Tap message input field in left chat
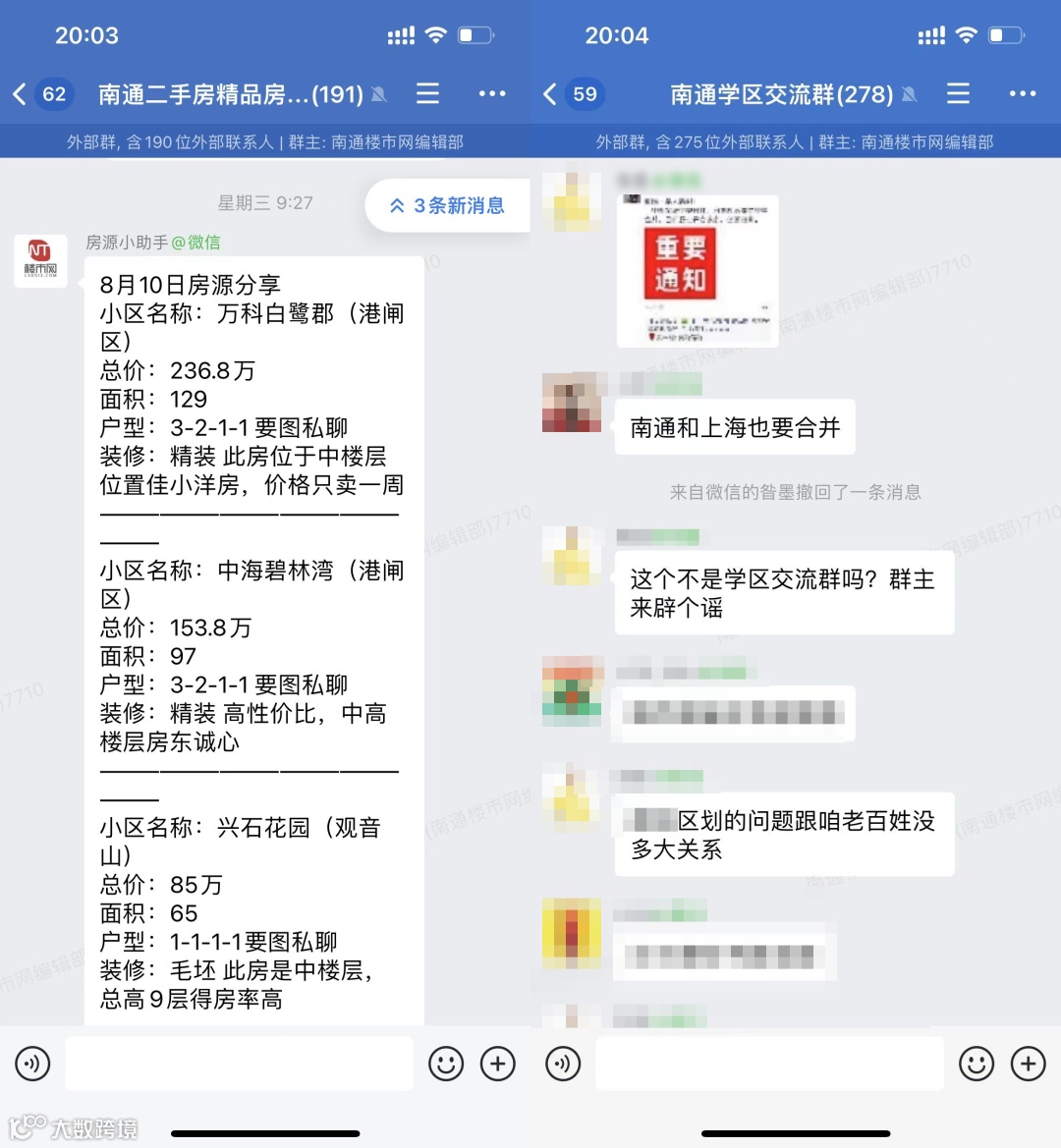Image resolution: width=1061 pixels, height=1148 pixels. pyautogui.click(x=240, y=1064)
